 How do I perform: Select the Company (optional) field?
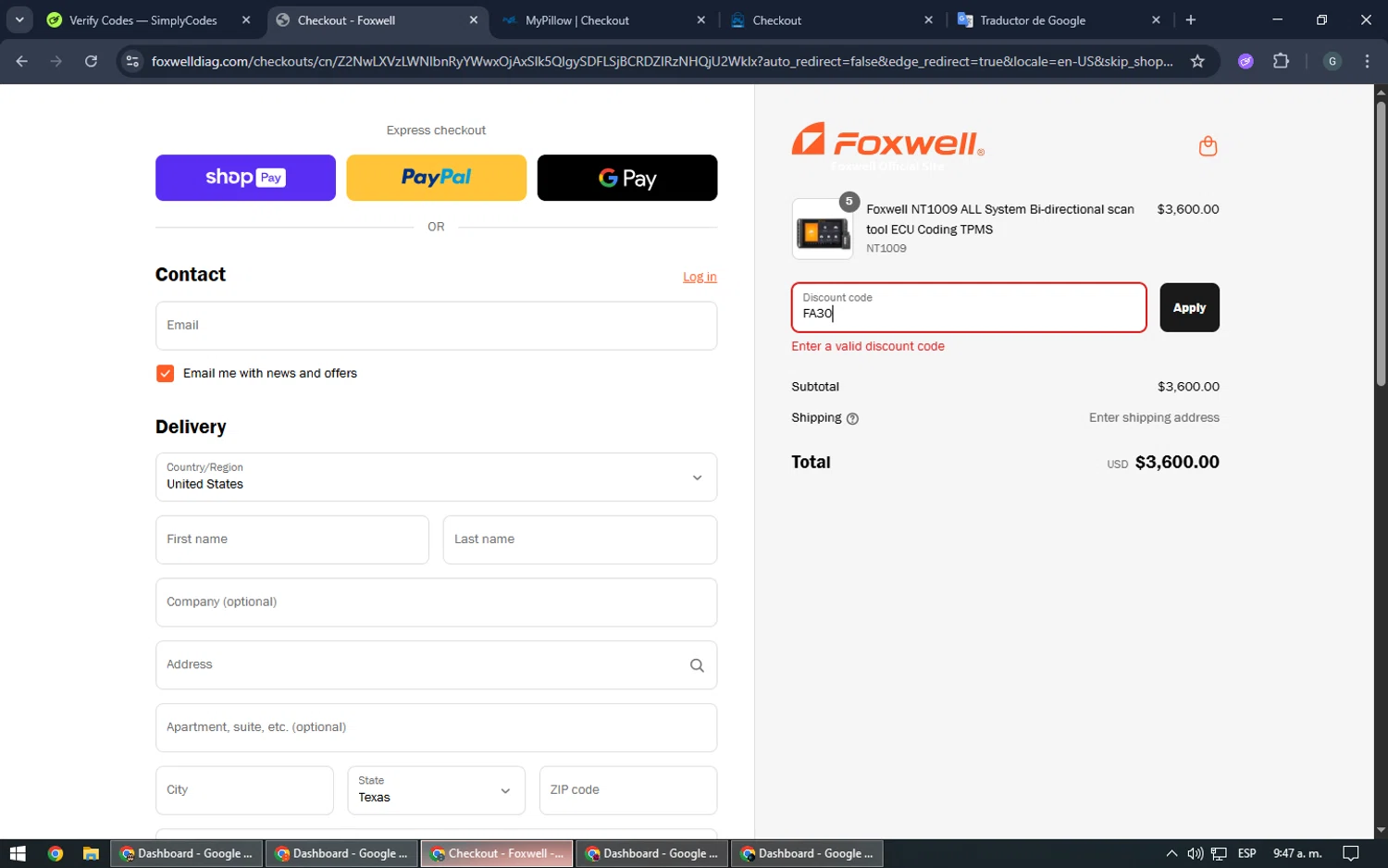tap(436, 602)
